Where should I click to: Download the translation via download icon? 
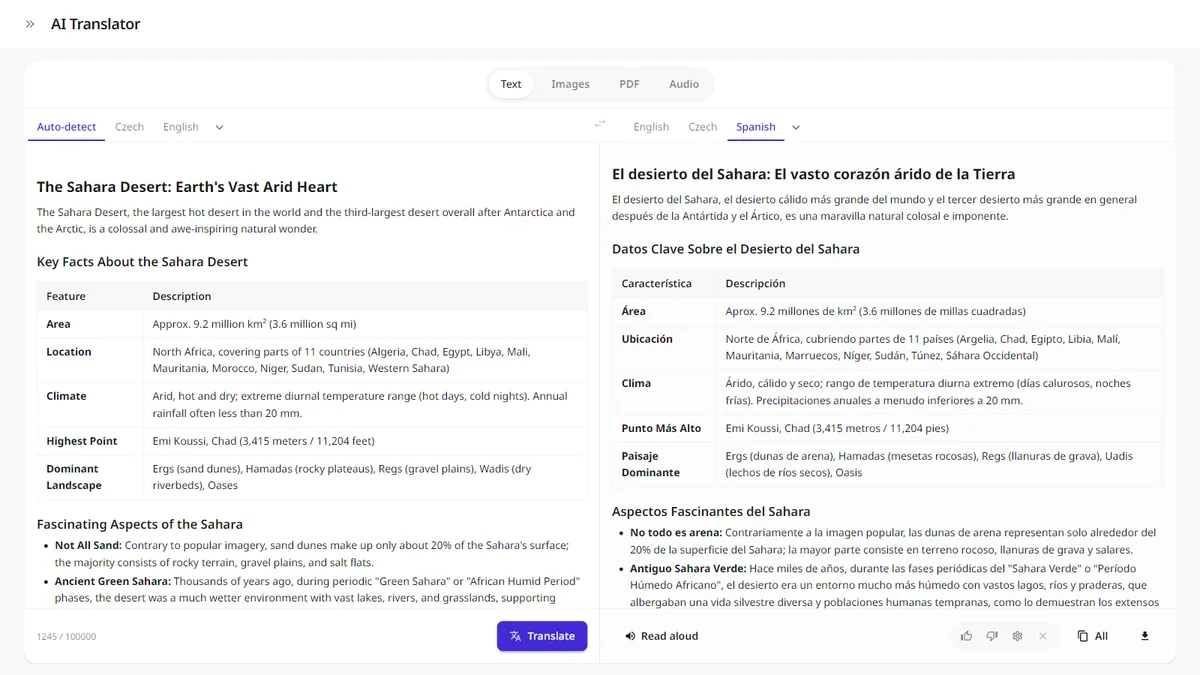(x=1145, y=636)
